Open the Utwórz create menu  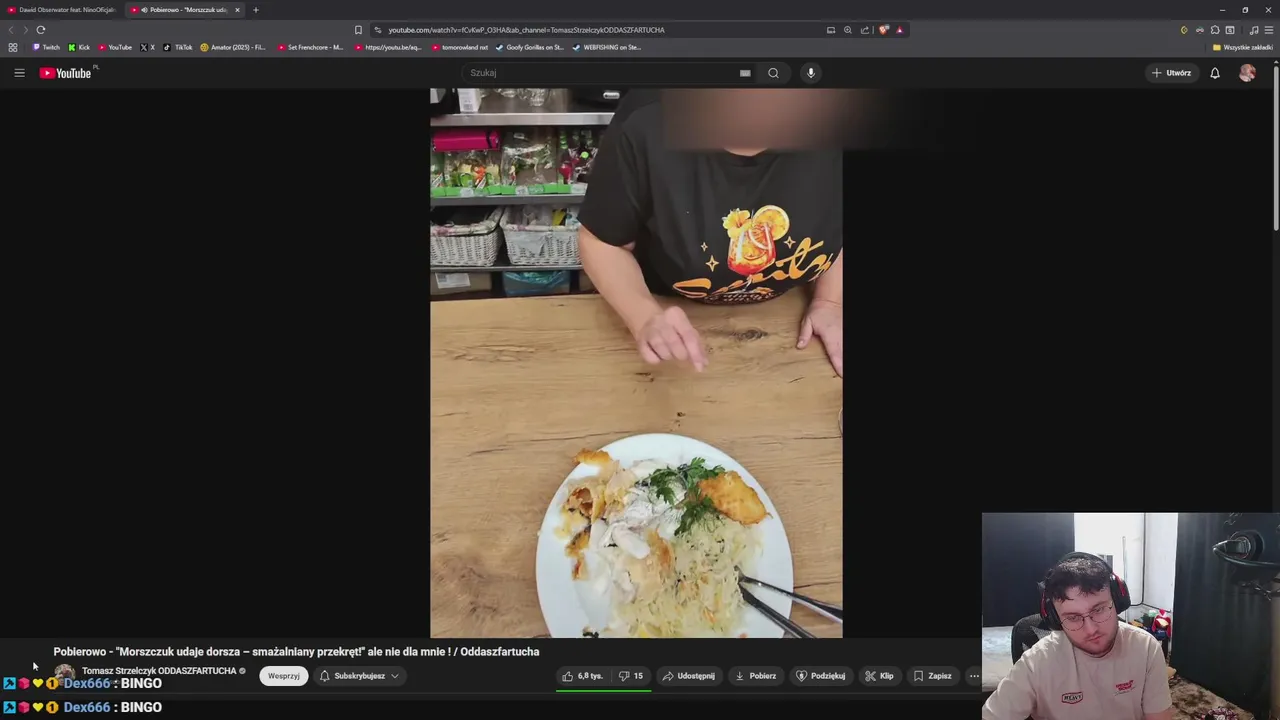click(1171, 73)
